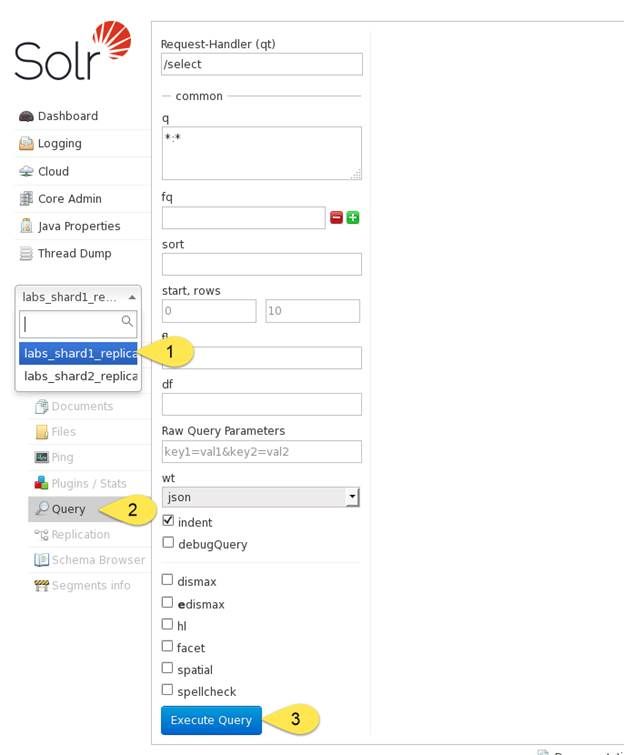Open Thread Dump

coord(75,254)
